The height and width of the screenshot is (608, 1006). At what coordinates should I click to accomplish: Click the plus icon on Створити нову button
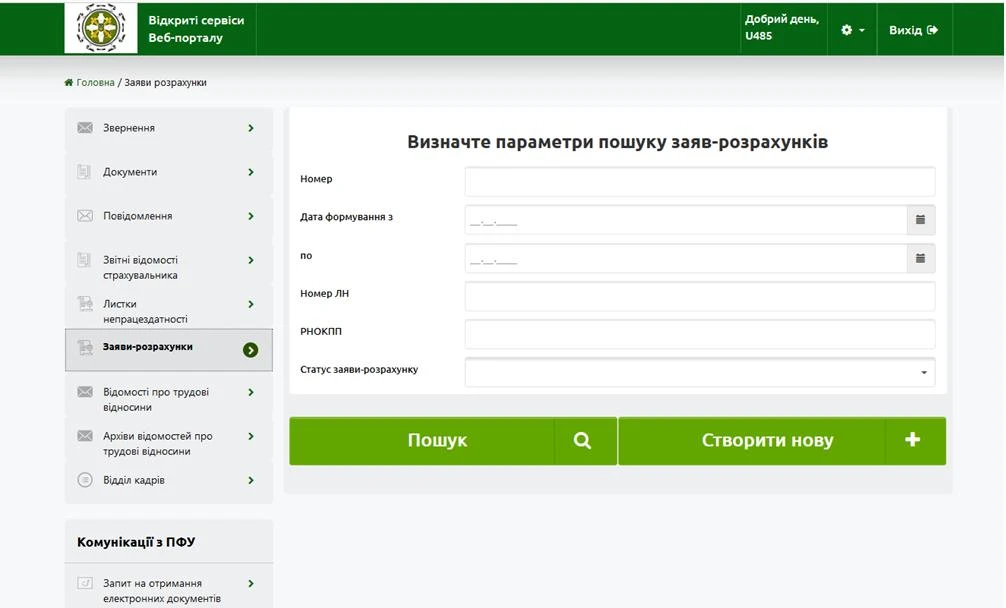912,441
